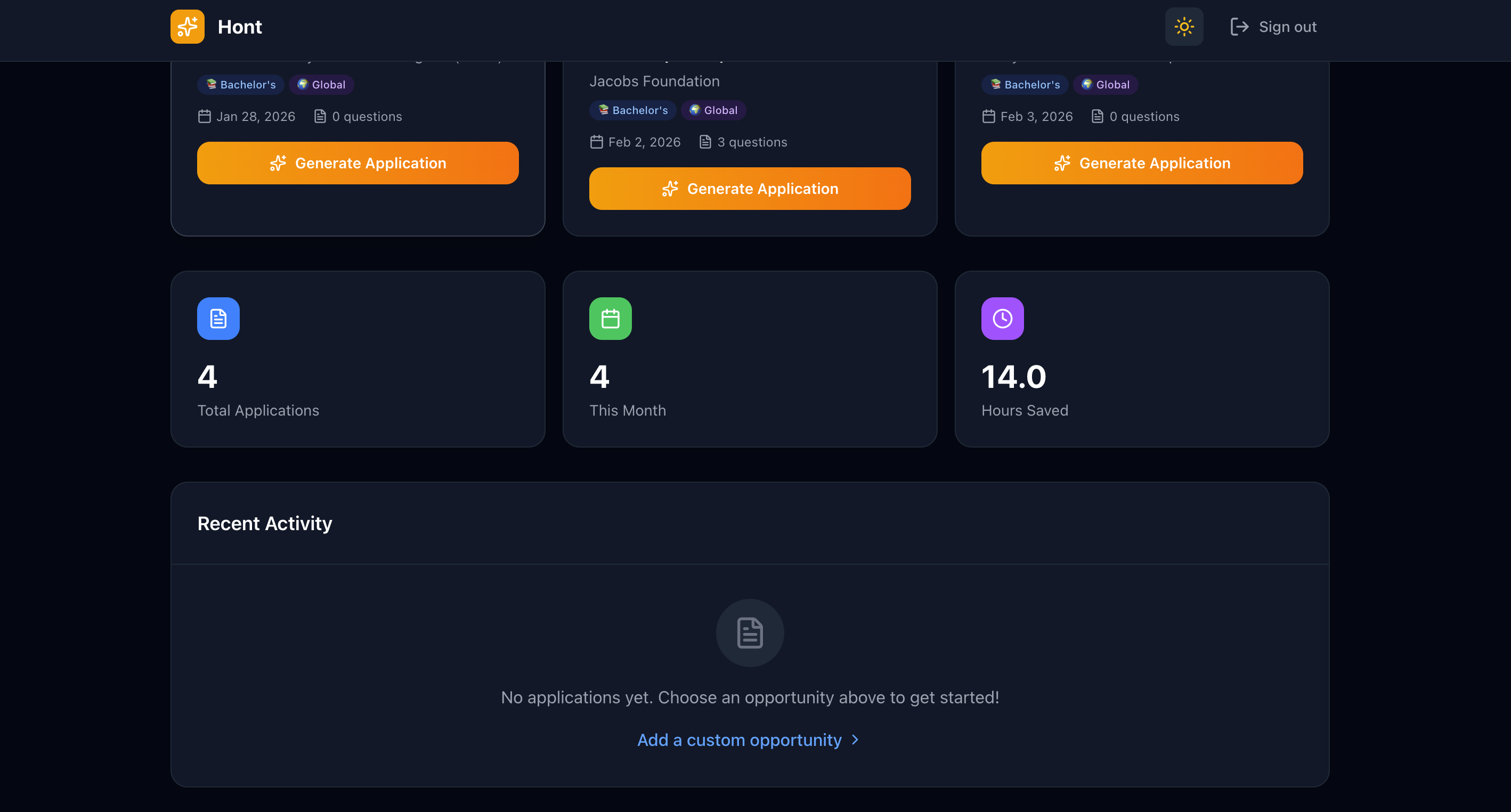This screenshot has width=1511, height=812.
Task: Click the purple Hours Saved clock icon
Action: point(1002,319)
